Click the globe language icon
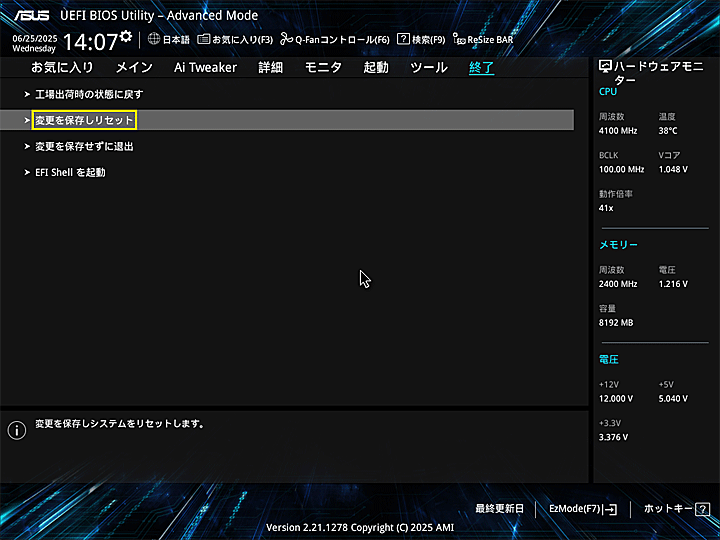 click(x=154, y=39)
